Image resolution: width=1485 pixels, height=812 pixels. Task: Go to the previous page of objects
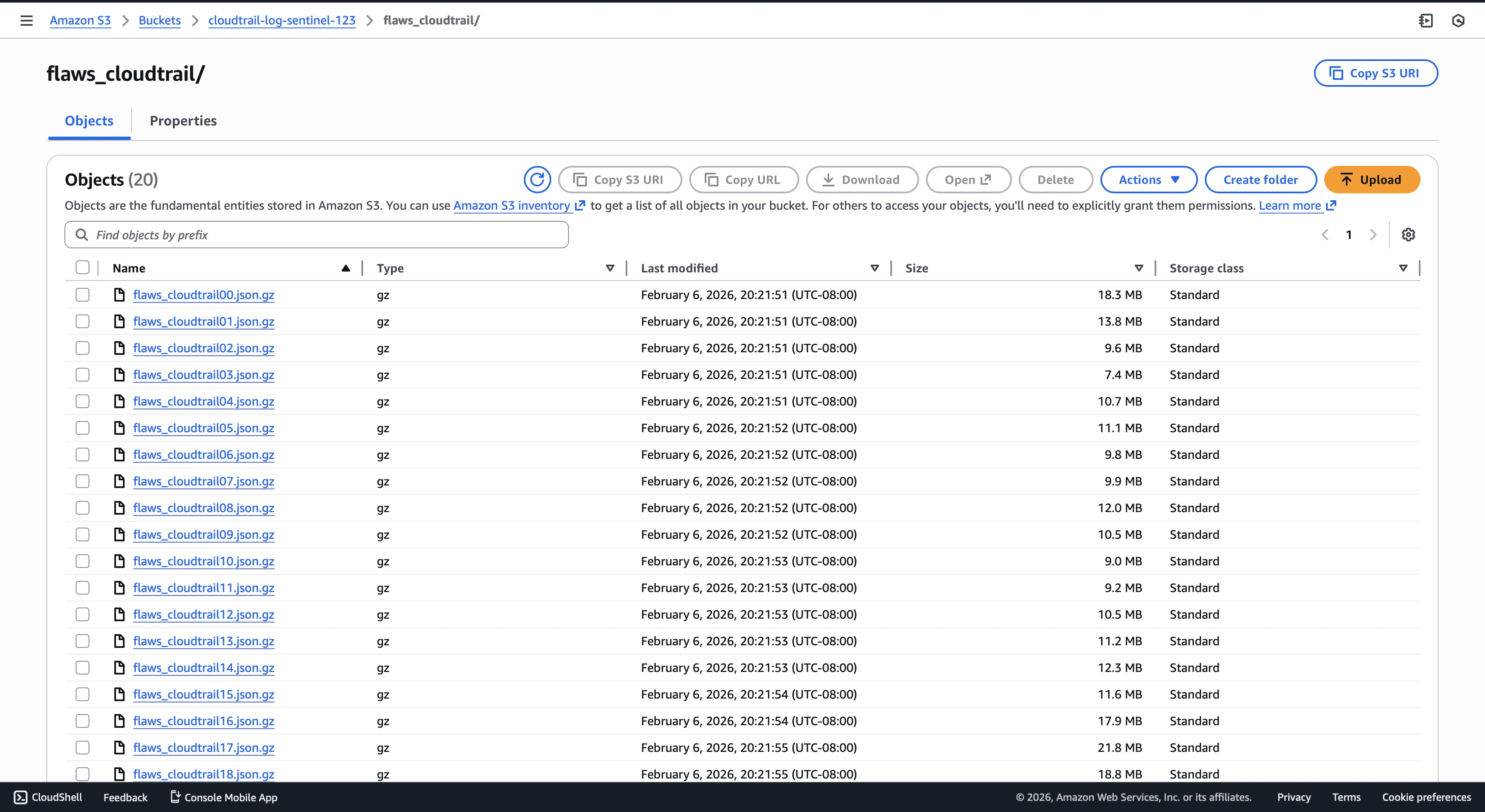pos(1325,235)
